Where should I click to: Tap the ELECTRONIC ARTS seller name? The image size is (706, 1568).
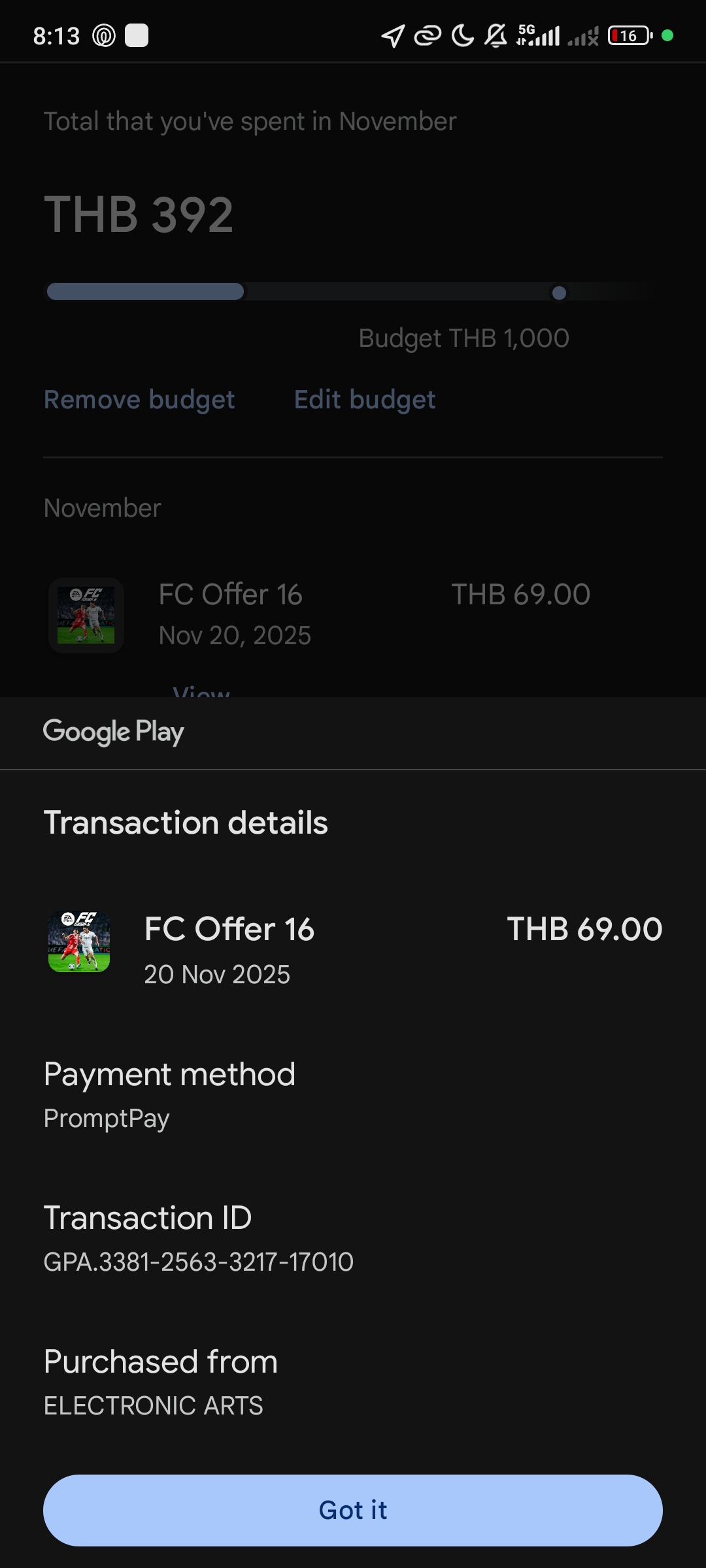pyautogui.click(x=154, y=1405)
